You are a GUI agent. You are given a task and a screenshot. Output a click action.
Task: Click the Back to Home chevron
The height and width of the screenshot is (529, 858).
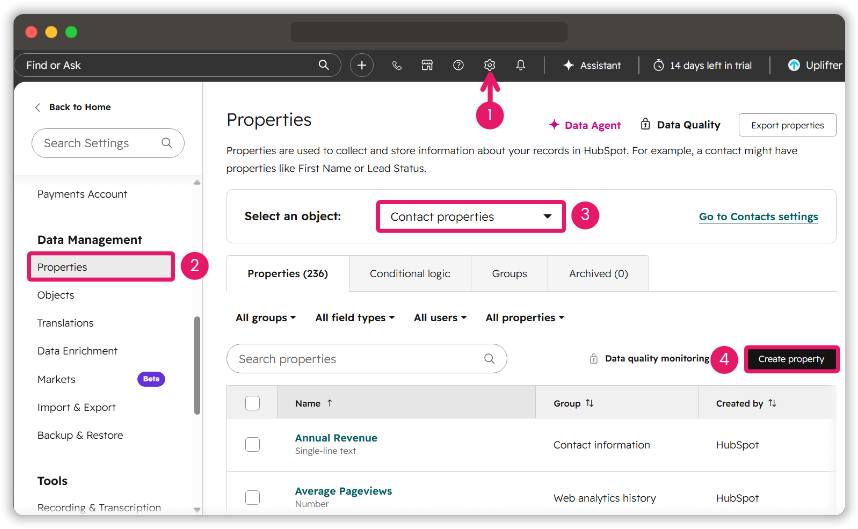(38, 107)
